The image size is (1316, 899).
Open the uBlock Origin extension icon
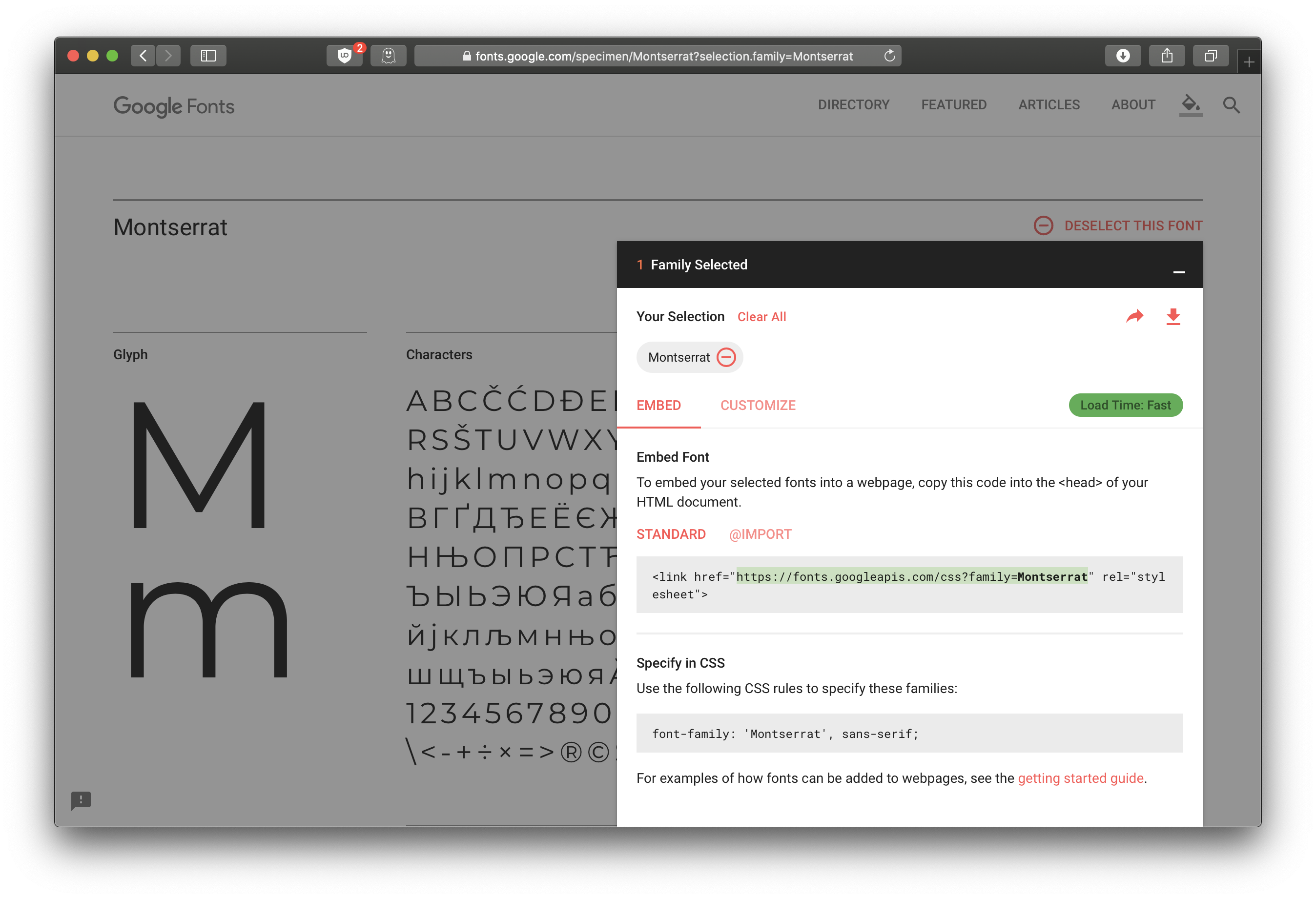tap(344, 56)
